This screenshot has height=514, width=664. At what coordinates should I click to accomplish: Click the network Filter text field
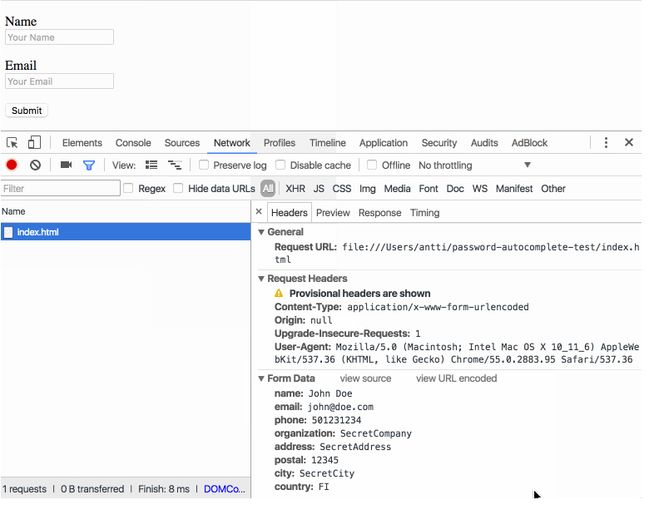60,188
